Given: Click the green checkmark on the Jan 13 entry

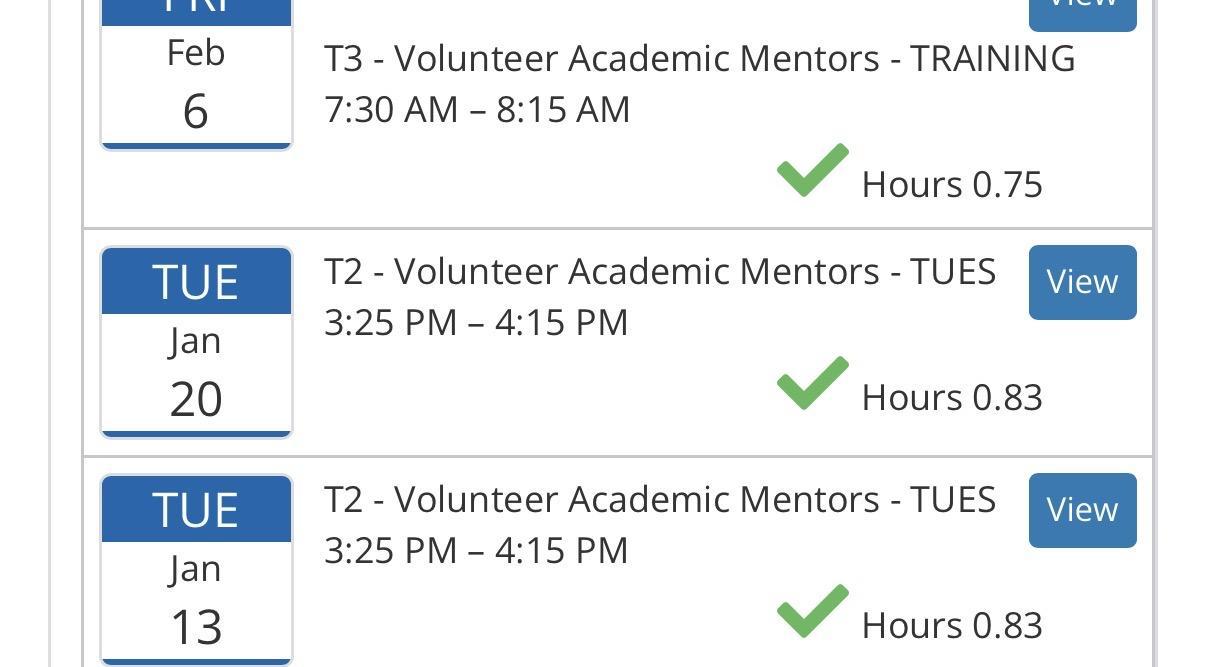Looking at the screenshot, I should click(812, 611).
